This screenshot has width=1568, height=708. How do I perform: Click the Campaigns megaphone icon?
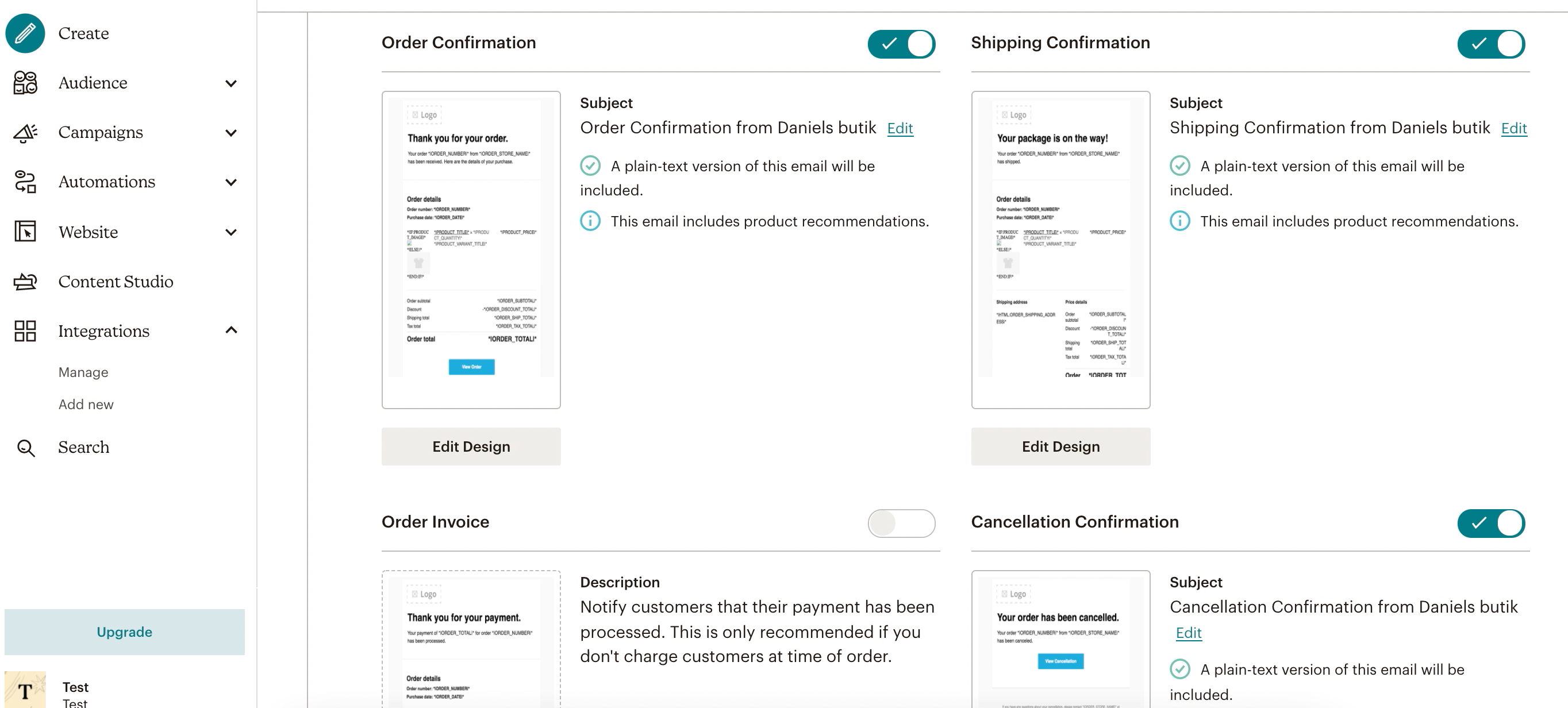click(25, 133)
